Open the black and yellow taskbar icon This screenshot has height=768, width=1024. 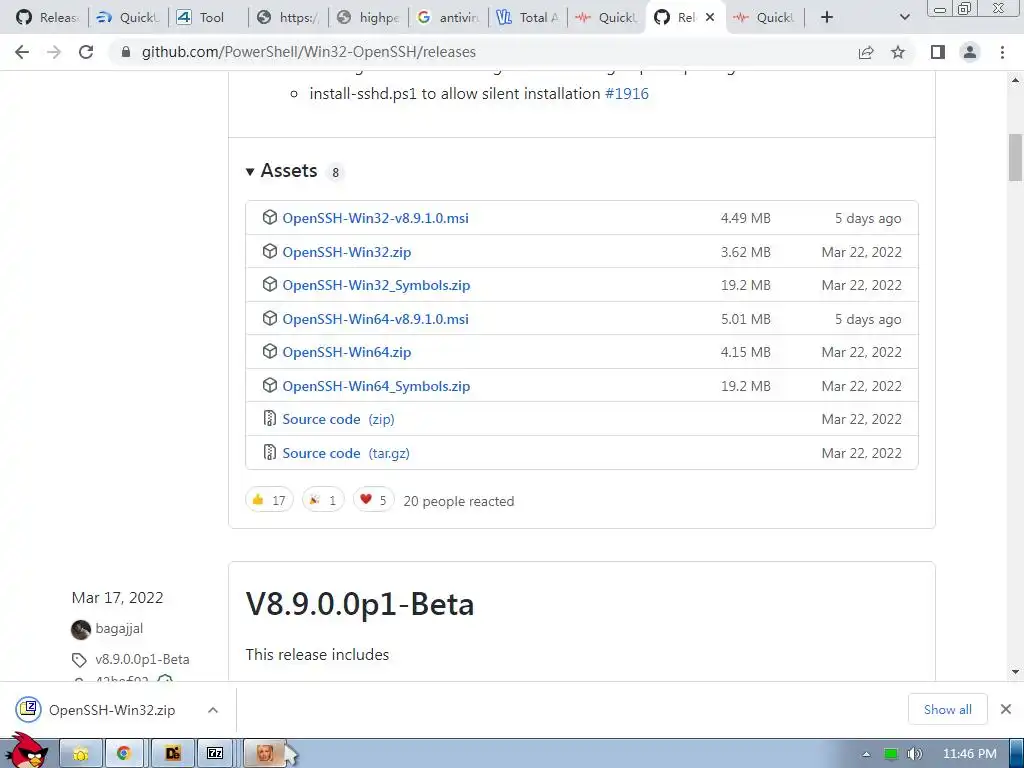click(172, 754)
